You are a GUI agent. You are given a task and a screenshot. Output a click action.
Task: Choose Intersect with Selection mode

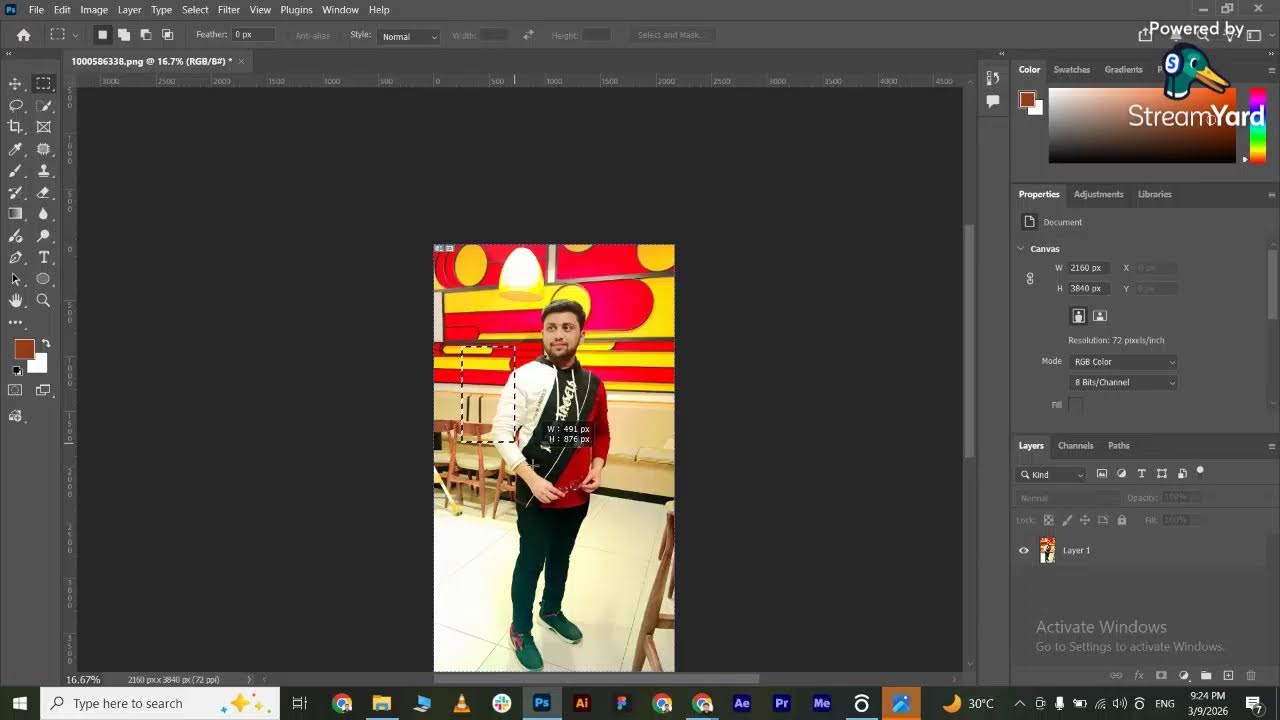168,35
